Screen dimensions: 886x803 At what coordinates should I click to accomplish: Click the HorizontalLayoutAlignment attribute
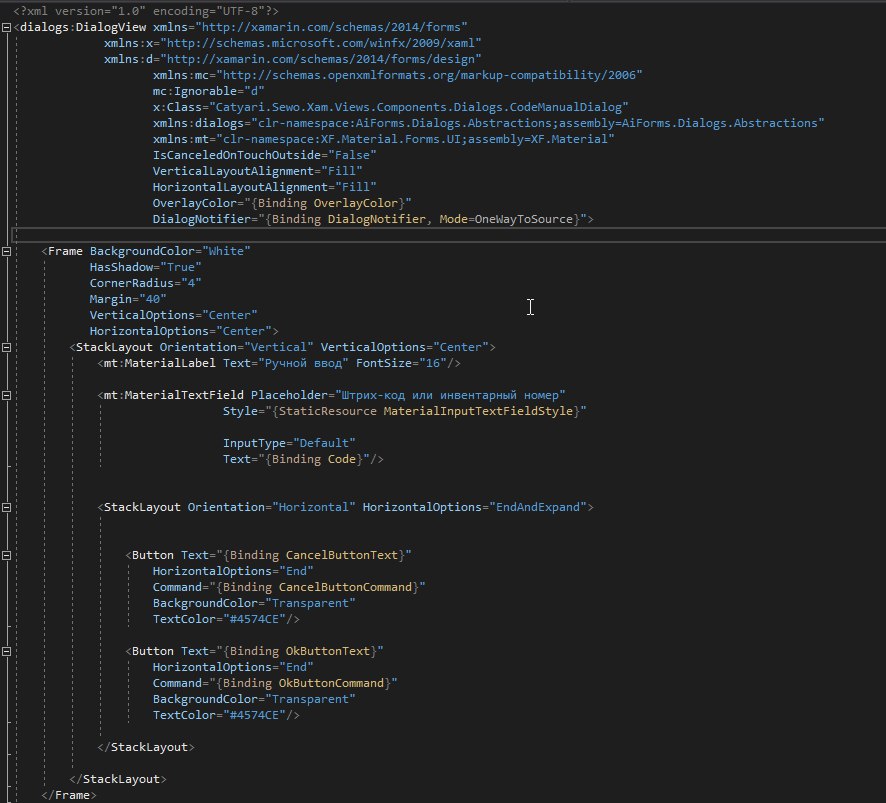(x=264, y=187)
